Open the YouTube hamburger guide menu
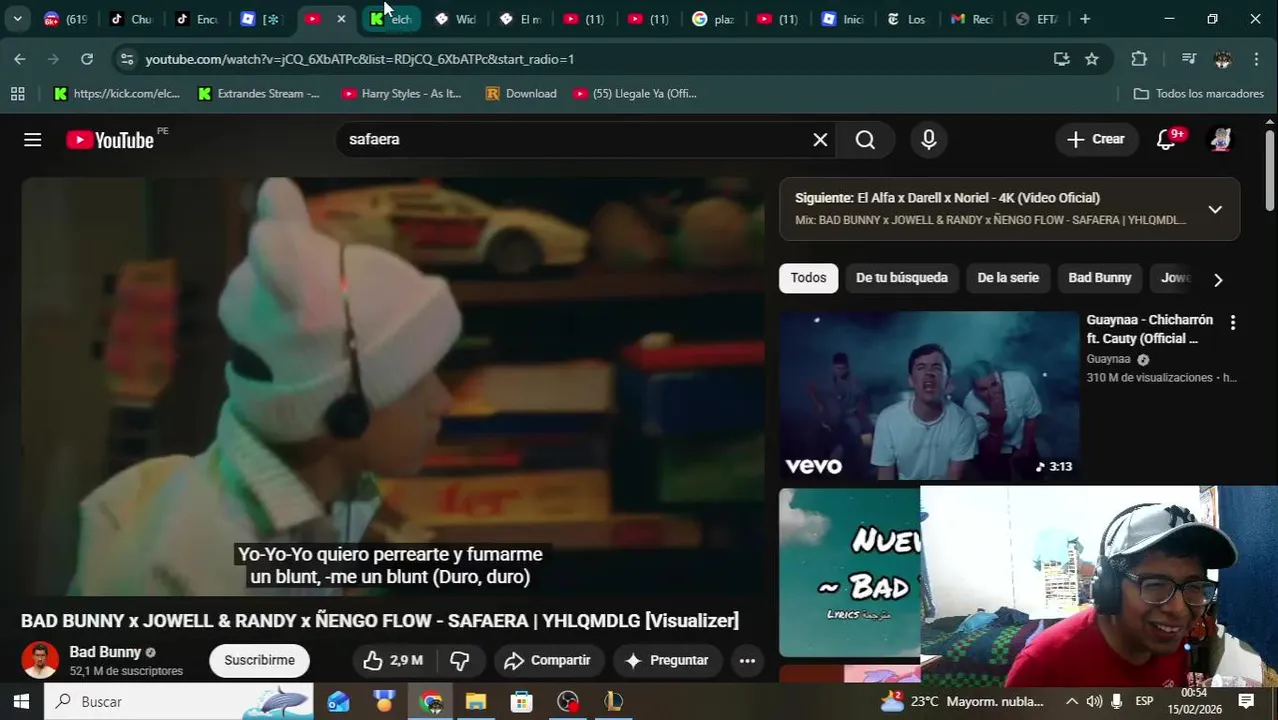This screenshot has width=1278, height=720. tap(33, 139)
